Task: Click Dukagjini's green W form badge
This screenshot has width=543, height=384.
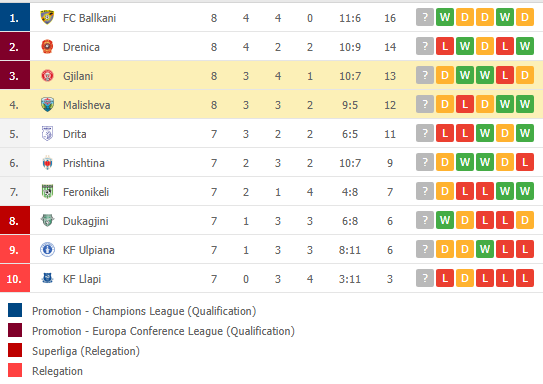Action: pos(445,220)
